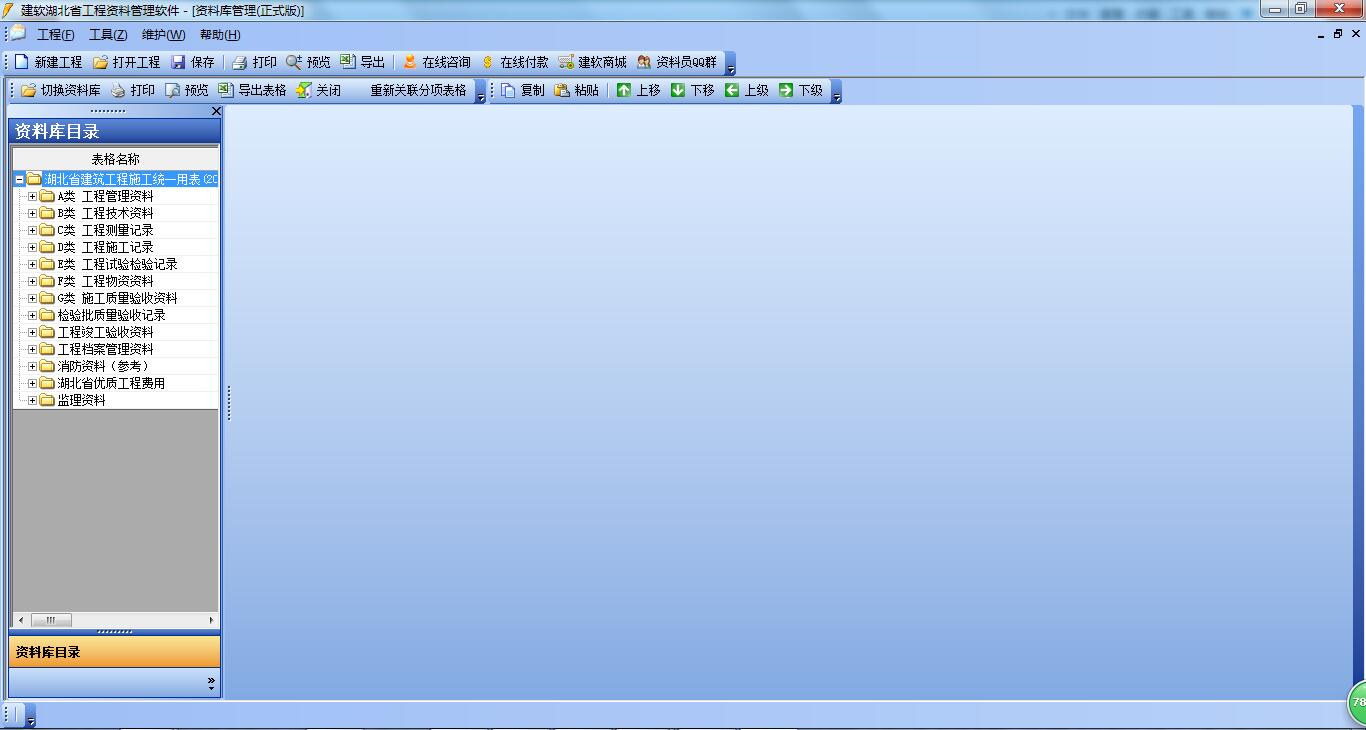Click the 表格名称 column header
The height and width of the screenshot is (730, 1366).
point(115,159)
